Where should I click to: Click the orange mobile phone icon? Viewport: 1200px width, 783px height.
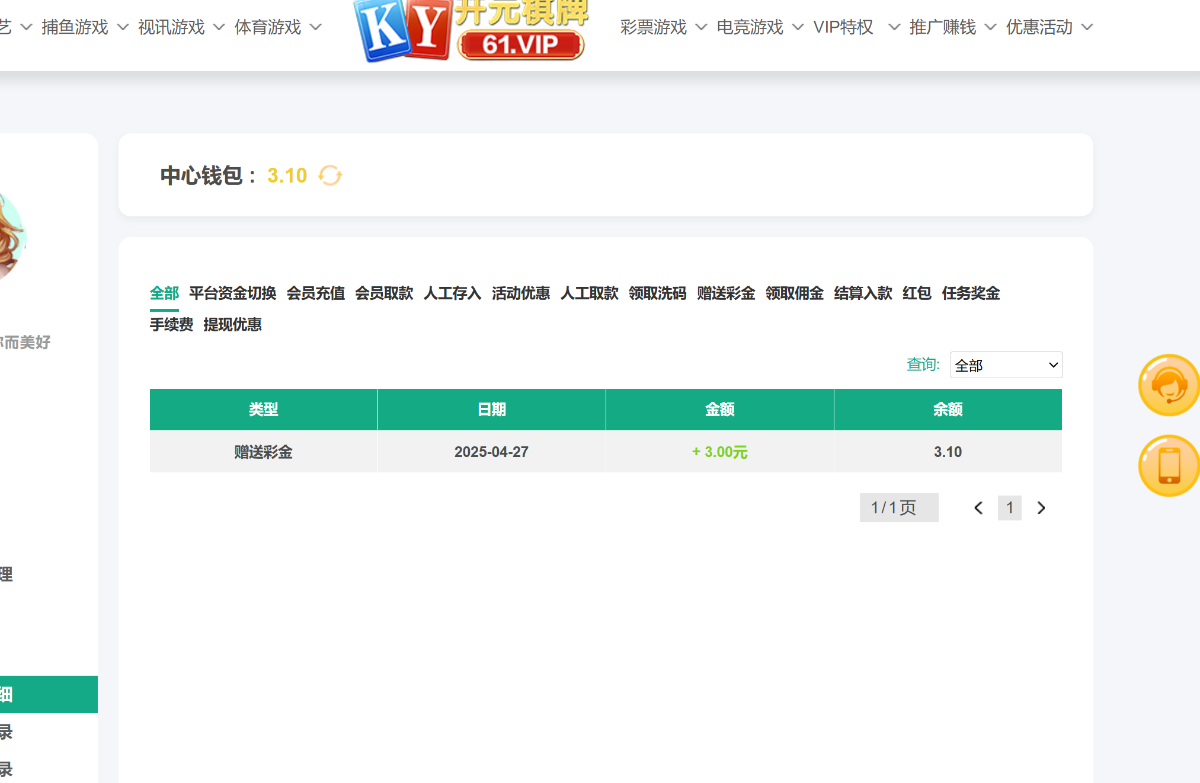point(1168,466)
